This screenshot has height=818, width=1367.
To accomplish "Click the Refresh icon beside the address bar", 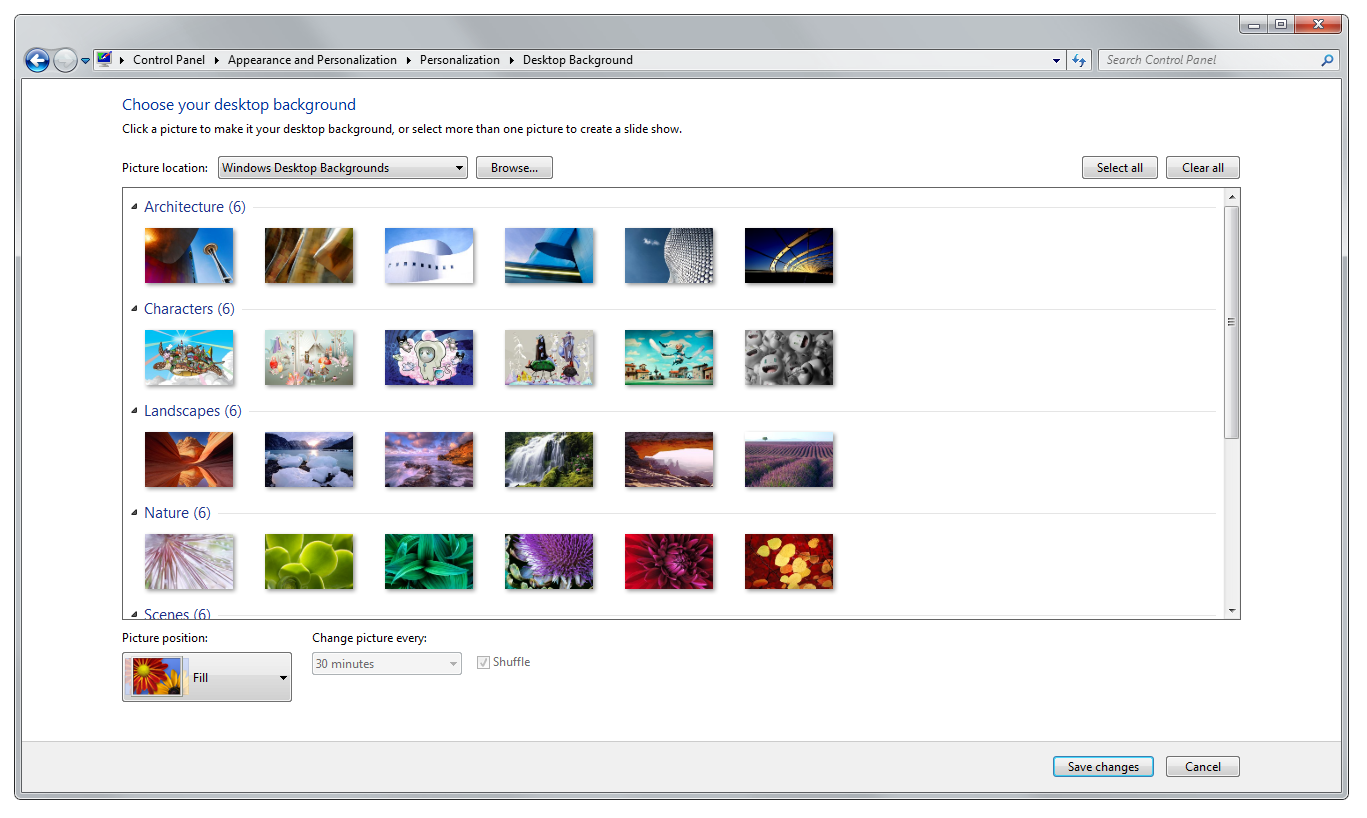I will (x=1079, y=60).
